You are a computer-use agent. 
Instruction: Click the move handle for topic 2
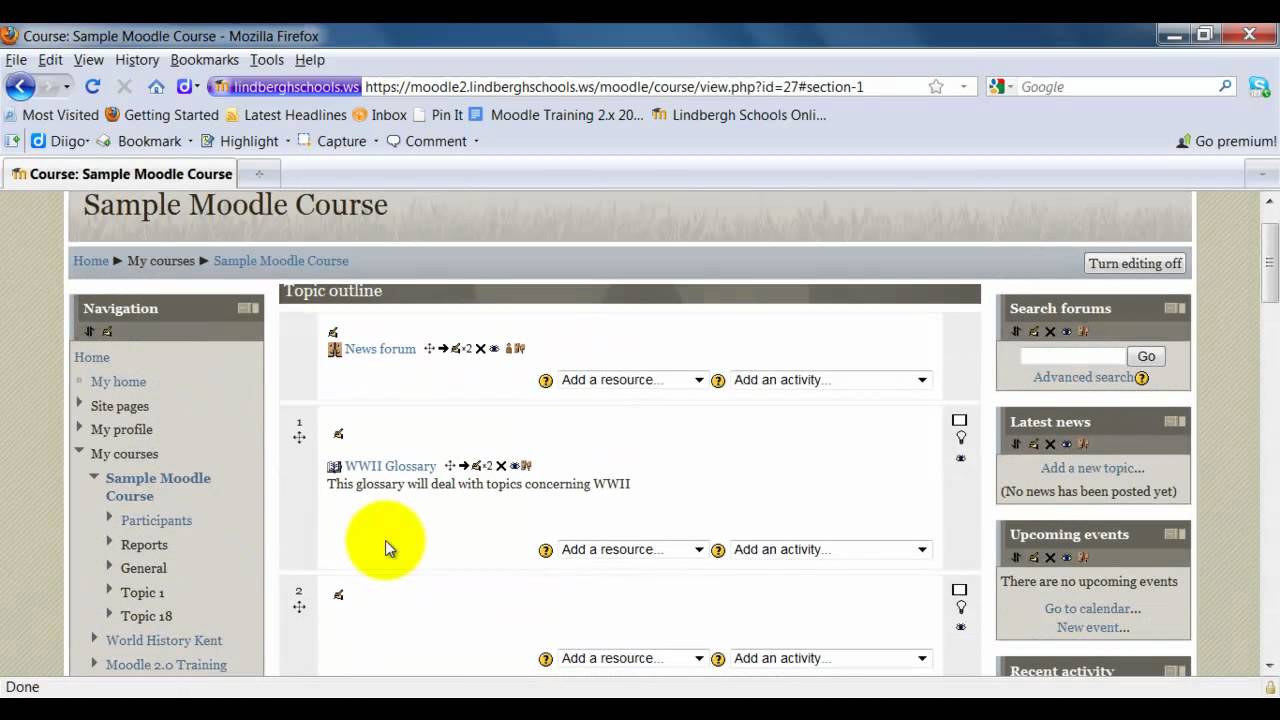[x=299, y=607]
